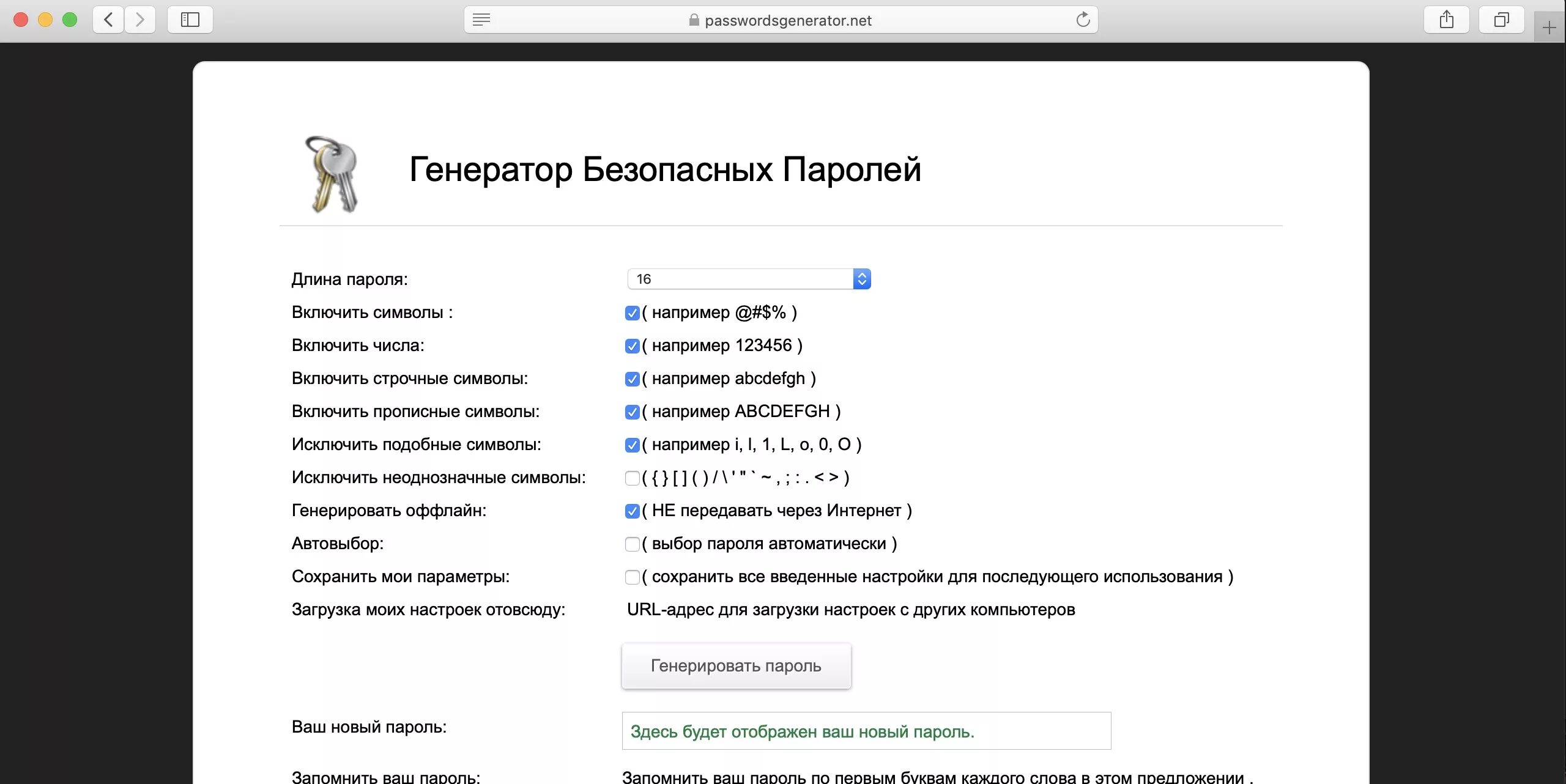1566x784 pixels.
Task: Close the Safari window with red button
Action: coord(21,20)
